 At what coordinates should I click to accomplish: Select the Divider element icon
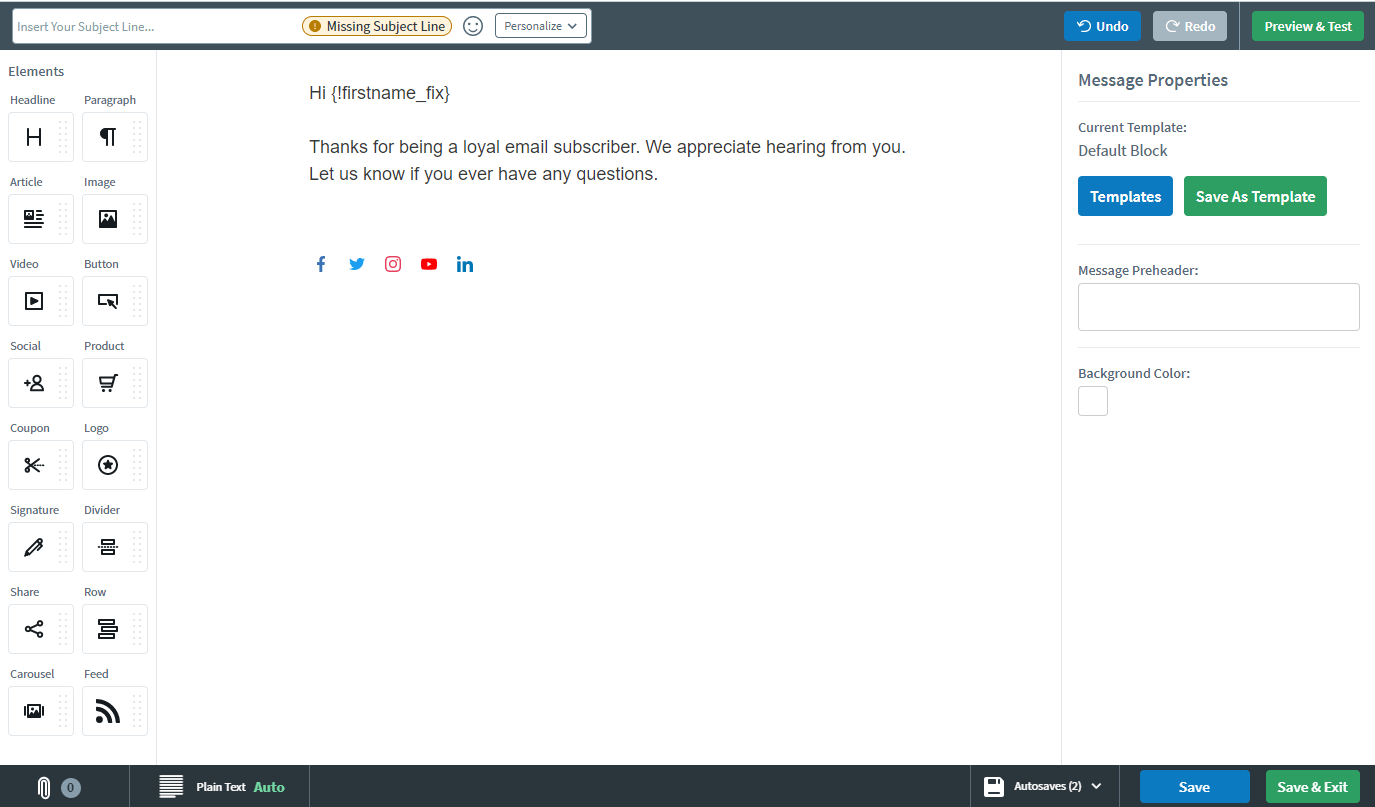click(108, 547)
